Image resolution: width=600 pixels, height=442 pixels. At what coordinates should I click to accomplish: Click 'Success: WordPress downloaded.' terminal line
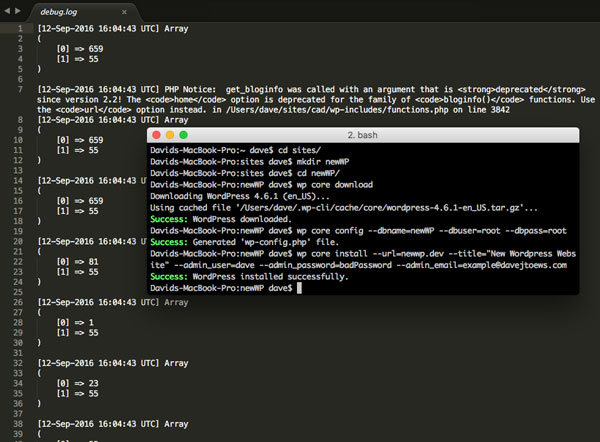(x=221, y=219)
